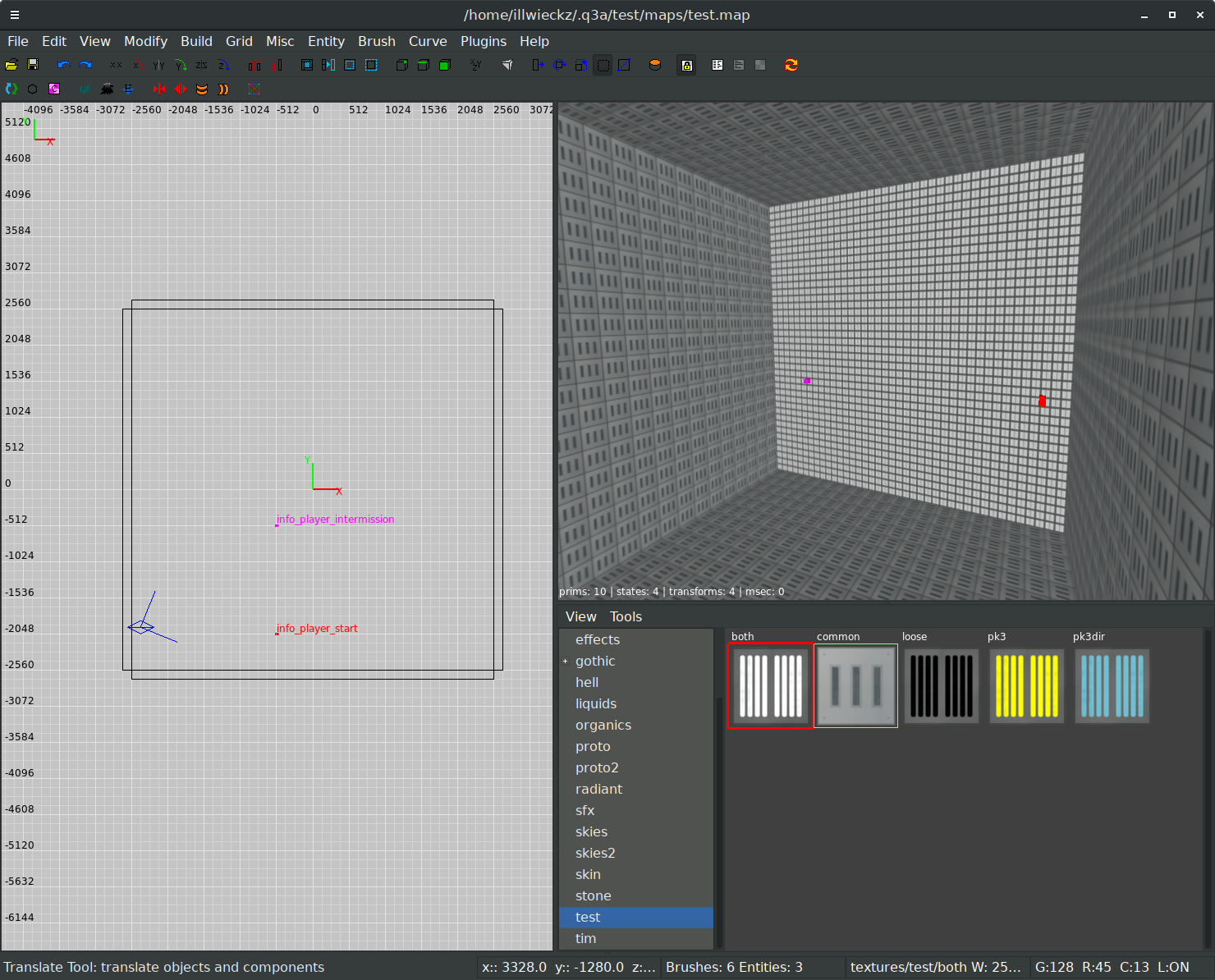The height and width of the screenshot is (980, 1215).
Task: Save the map with floppy disk icon
Action: (33, 65)
